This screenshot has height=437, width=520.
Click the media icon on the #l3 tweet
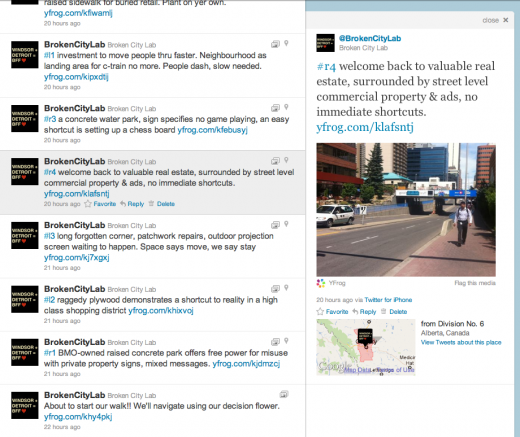coord(275,225)
